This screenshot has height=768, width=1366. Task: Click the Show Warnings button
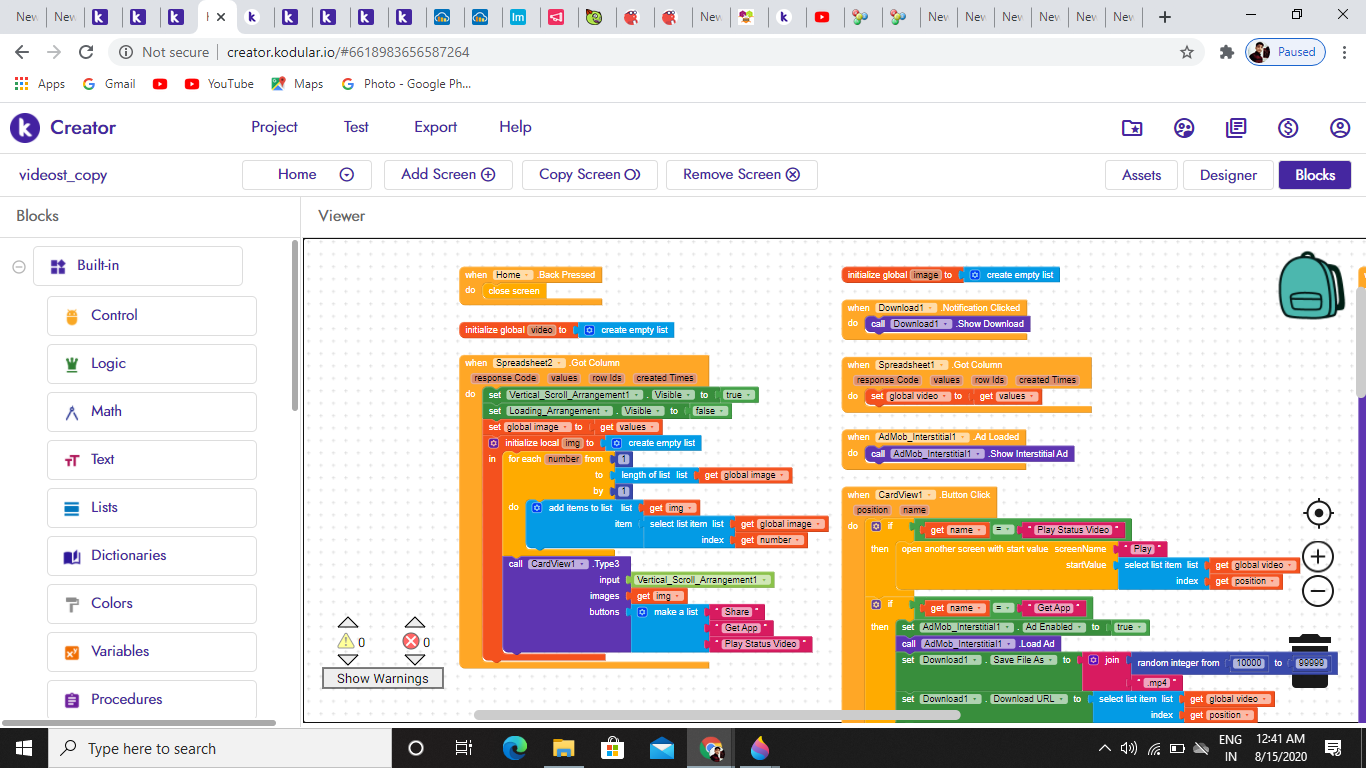(382, 678)
